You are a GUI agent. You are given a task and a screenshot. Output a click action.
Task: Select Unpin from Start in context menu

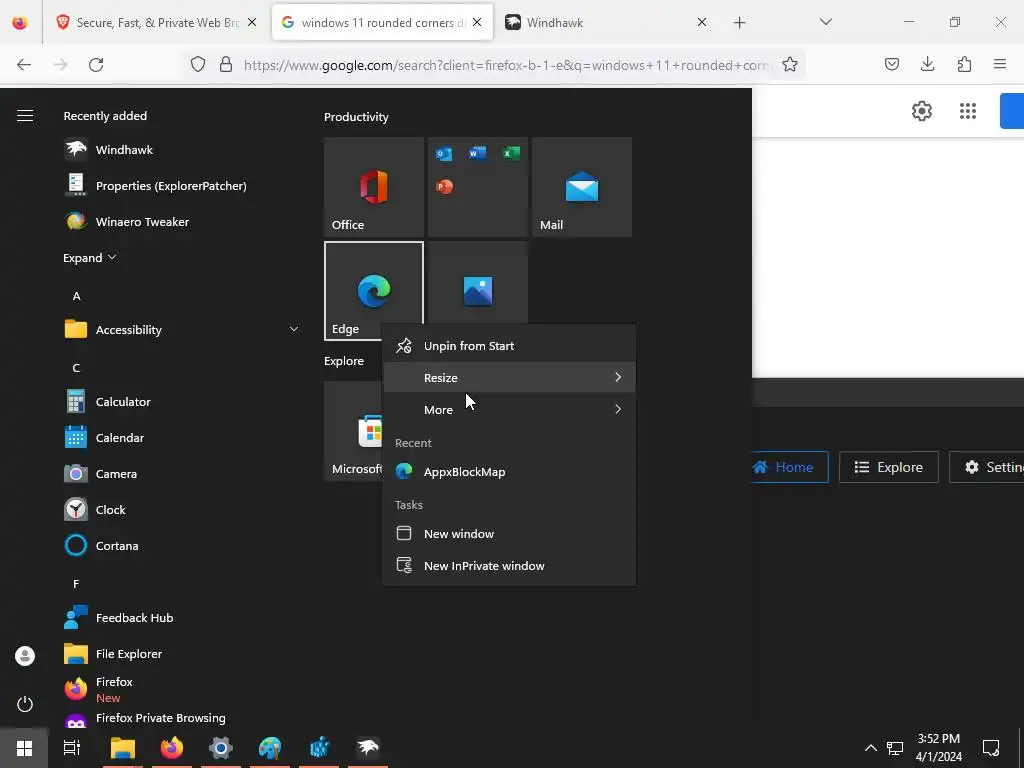tap(509, 345)
